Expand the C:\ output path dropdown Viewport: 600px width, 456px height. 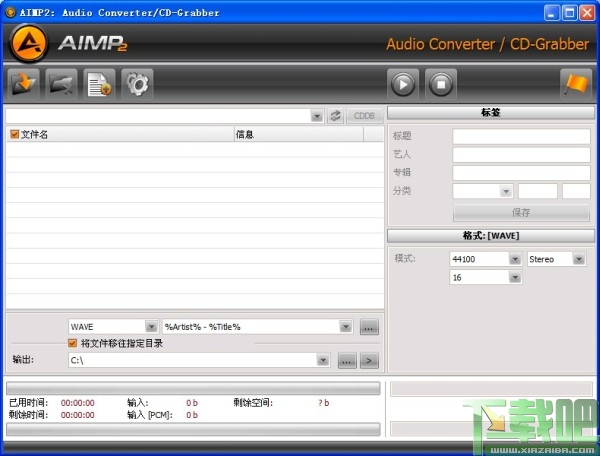pyautogui.click(x=323, y=360)
